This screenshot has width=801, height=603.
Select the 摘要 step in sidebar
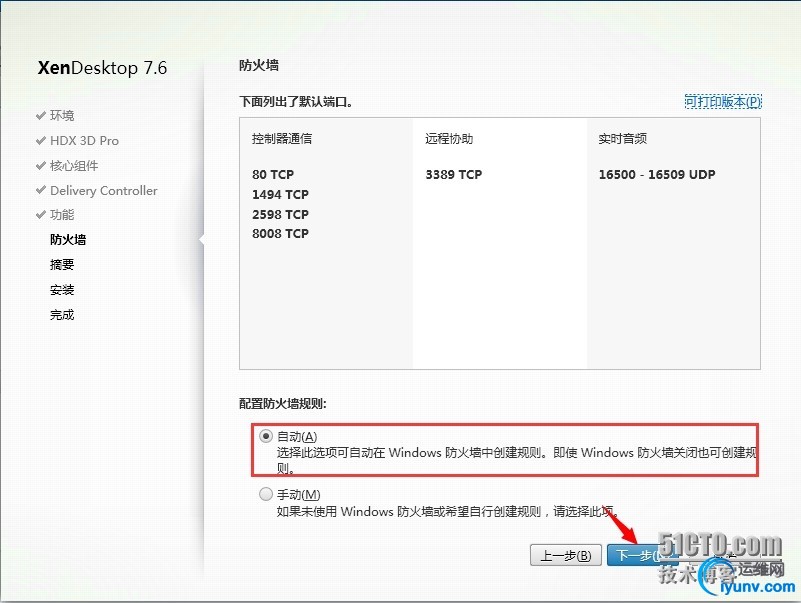coord(62,265)
